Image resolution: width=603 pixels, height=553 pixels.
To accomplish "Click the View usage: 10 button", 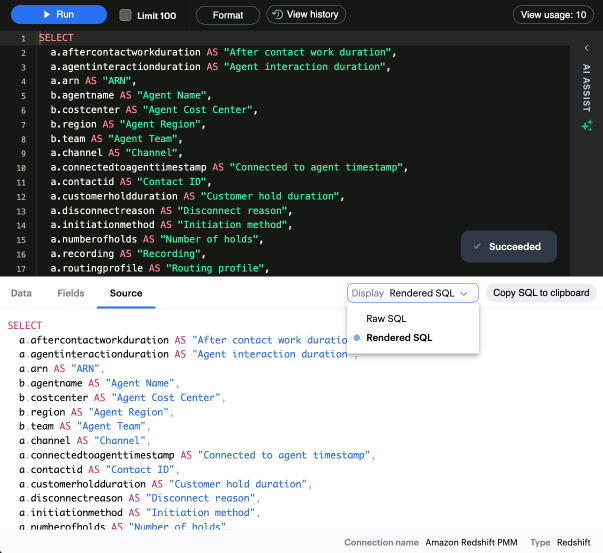I will pos(553,15).
